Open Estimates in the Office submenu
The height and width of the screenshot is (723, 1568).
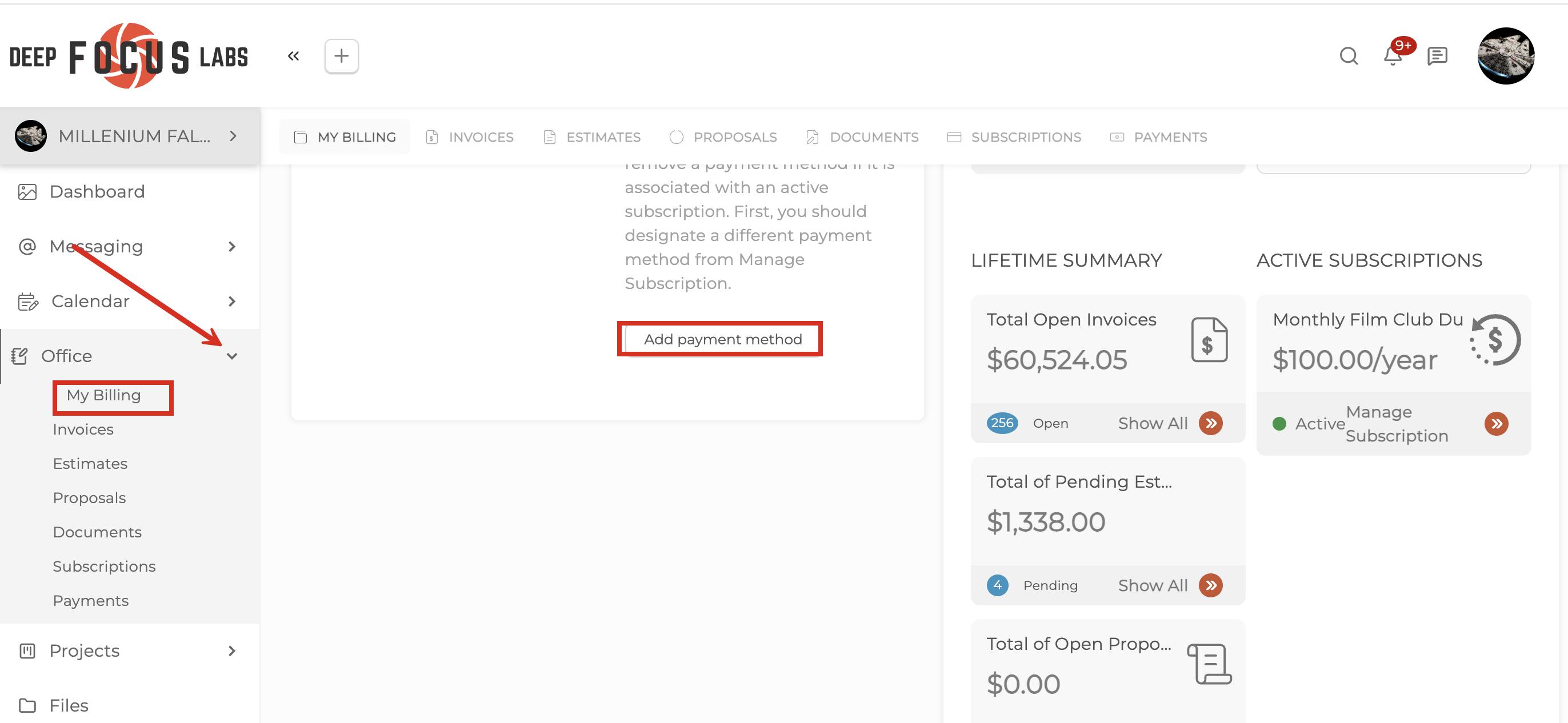click(x=90, y=464)
